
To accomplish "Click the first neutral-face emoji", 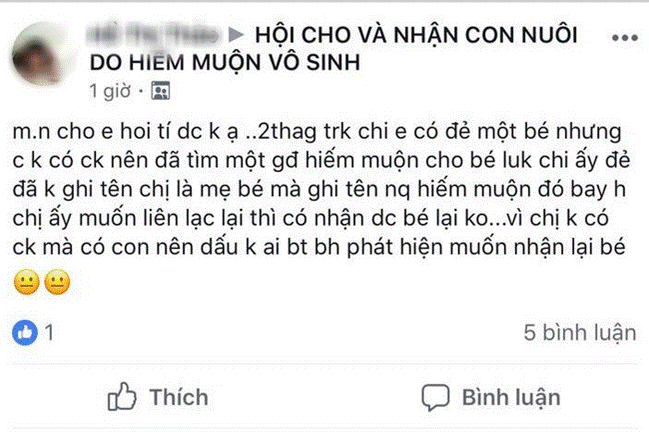I will pos(26,282).
